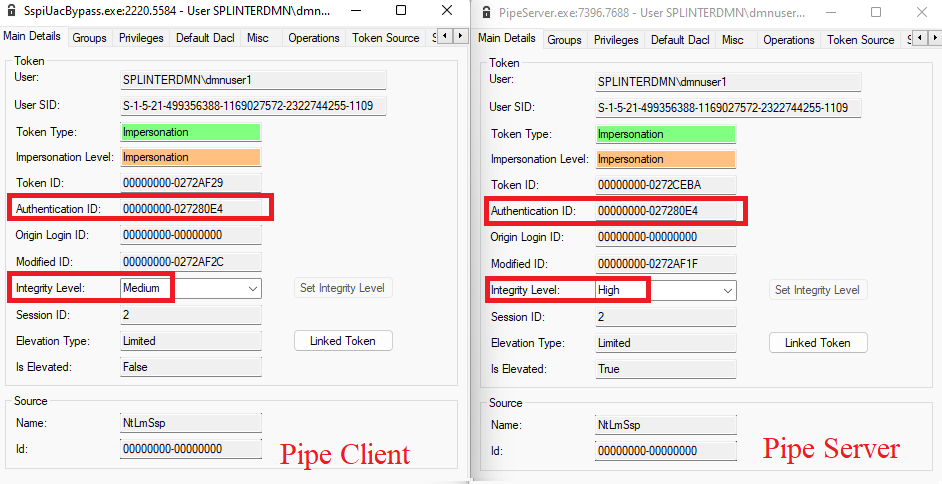Select Token Source tab in PipeServer window
942x484 pixels.
pos(860,40)
